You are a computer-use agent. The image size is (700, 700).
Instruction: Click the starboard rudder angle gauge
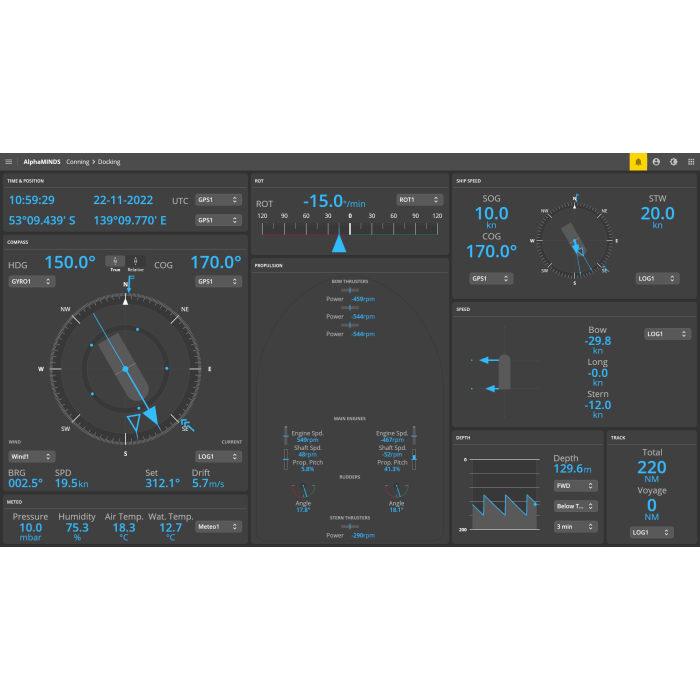[397, 490]
